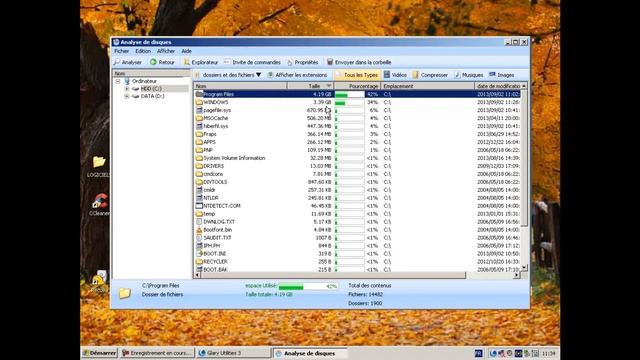
Task: Select the SAUDIT.TXT file icon
Action: click(199, 238)
